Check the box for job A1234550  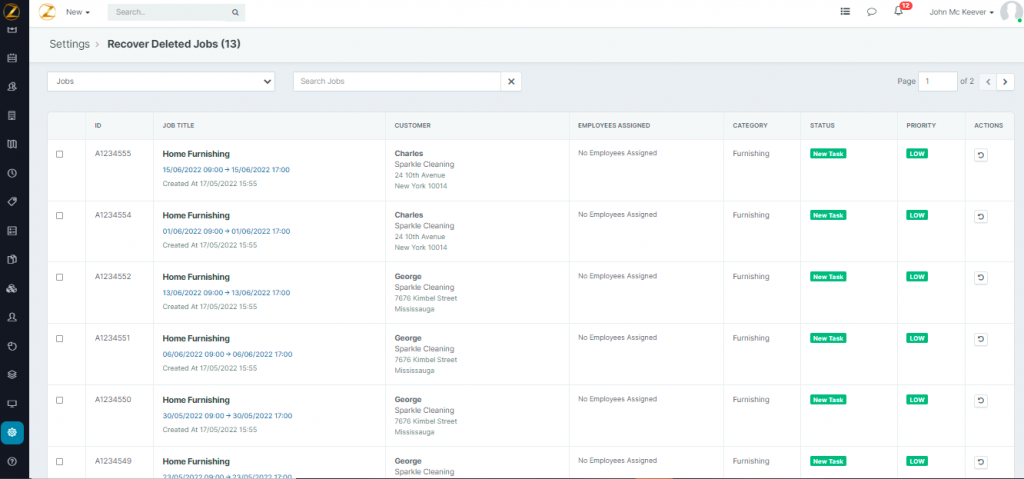(x=59, y=400)
